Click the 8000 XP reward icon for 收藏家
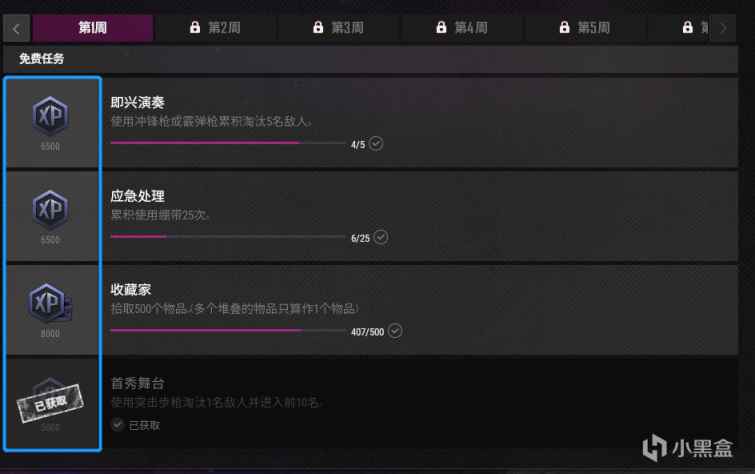 coord(50,303)
